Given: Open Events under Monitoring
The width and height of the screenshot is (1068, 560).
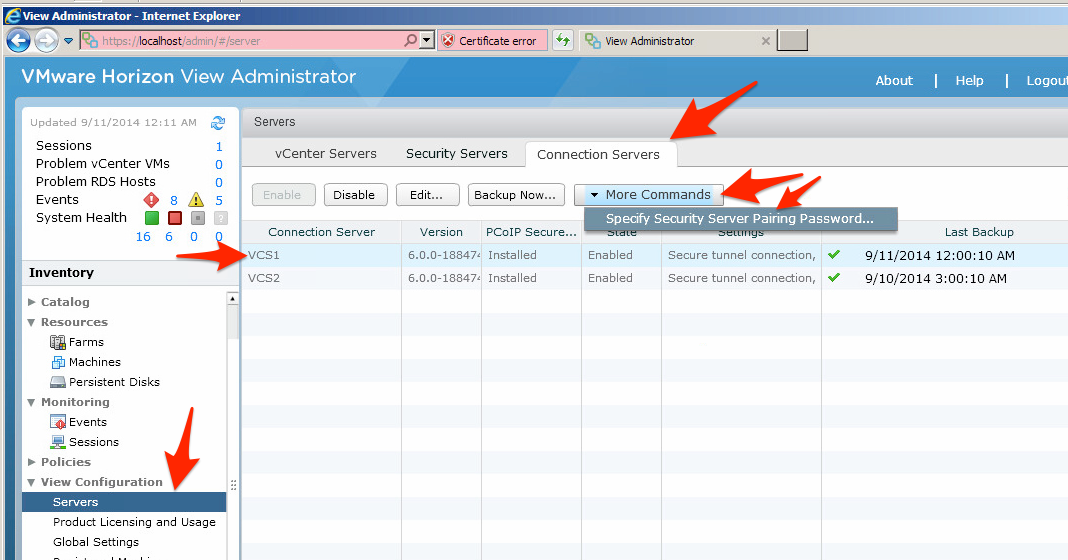Looking at the screenshot, I should click(x=87, y=422).
